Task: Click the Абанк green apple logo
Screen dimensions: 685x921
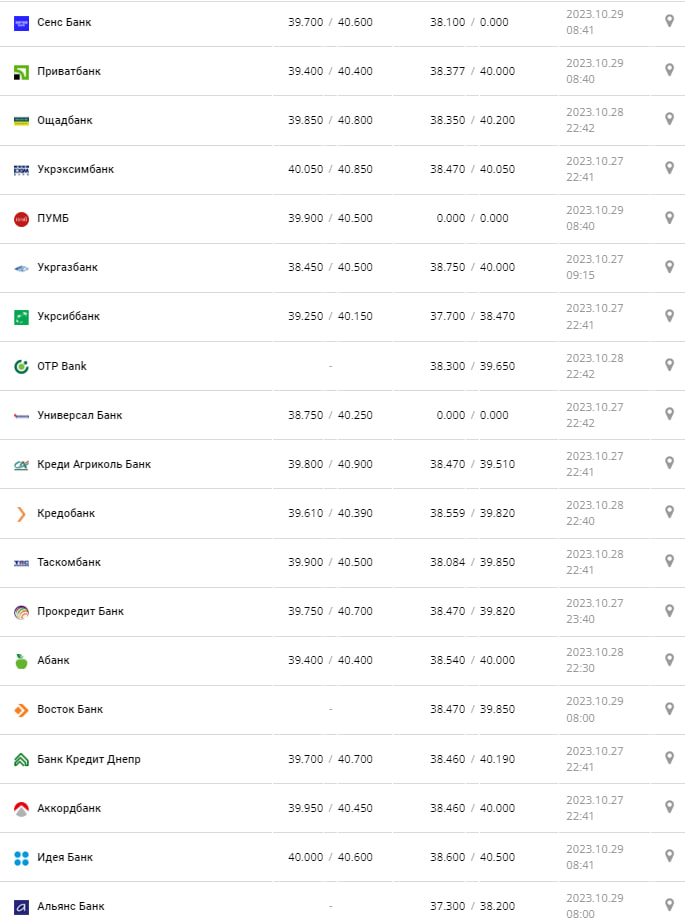Action: (x=21, y=661)
